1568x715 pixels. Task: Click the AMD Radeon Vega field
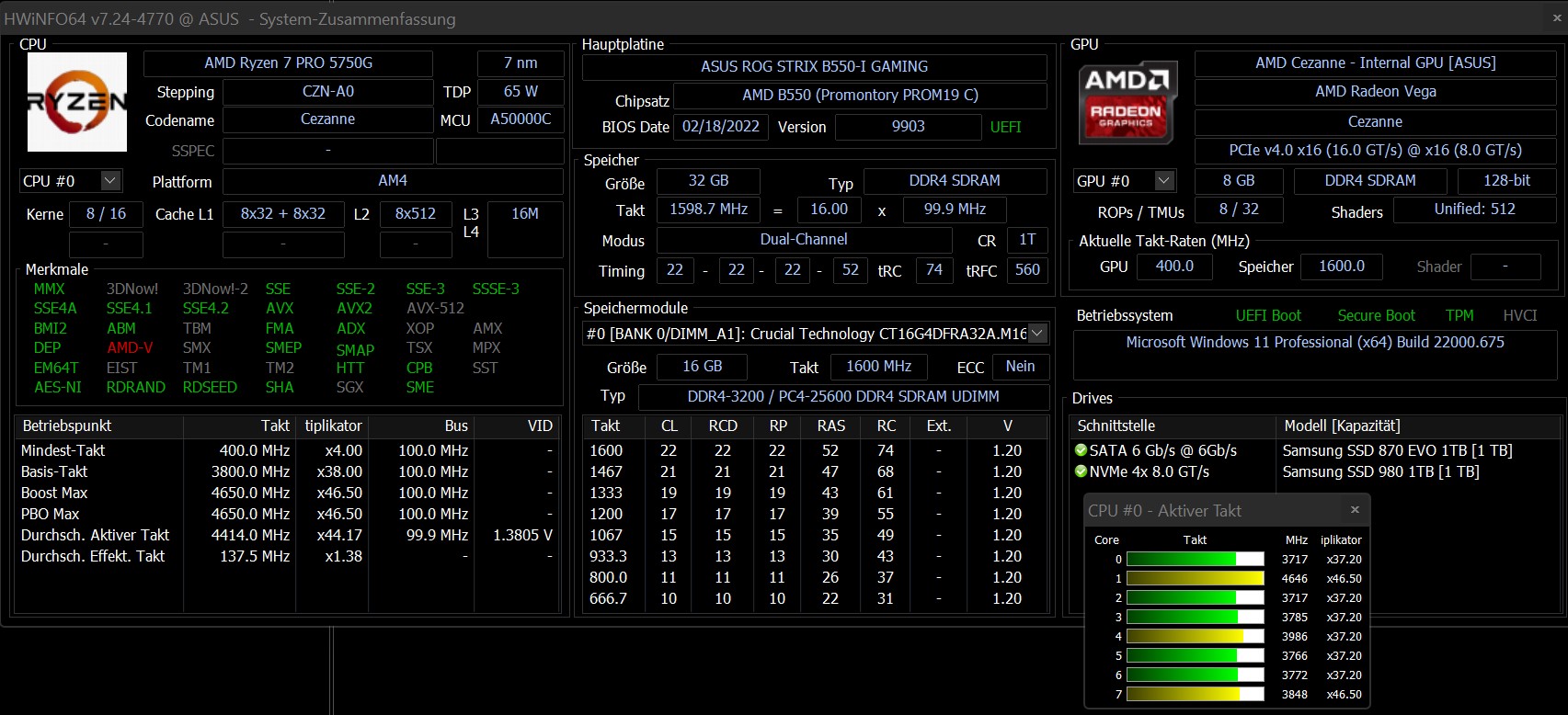1376,92
